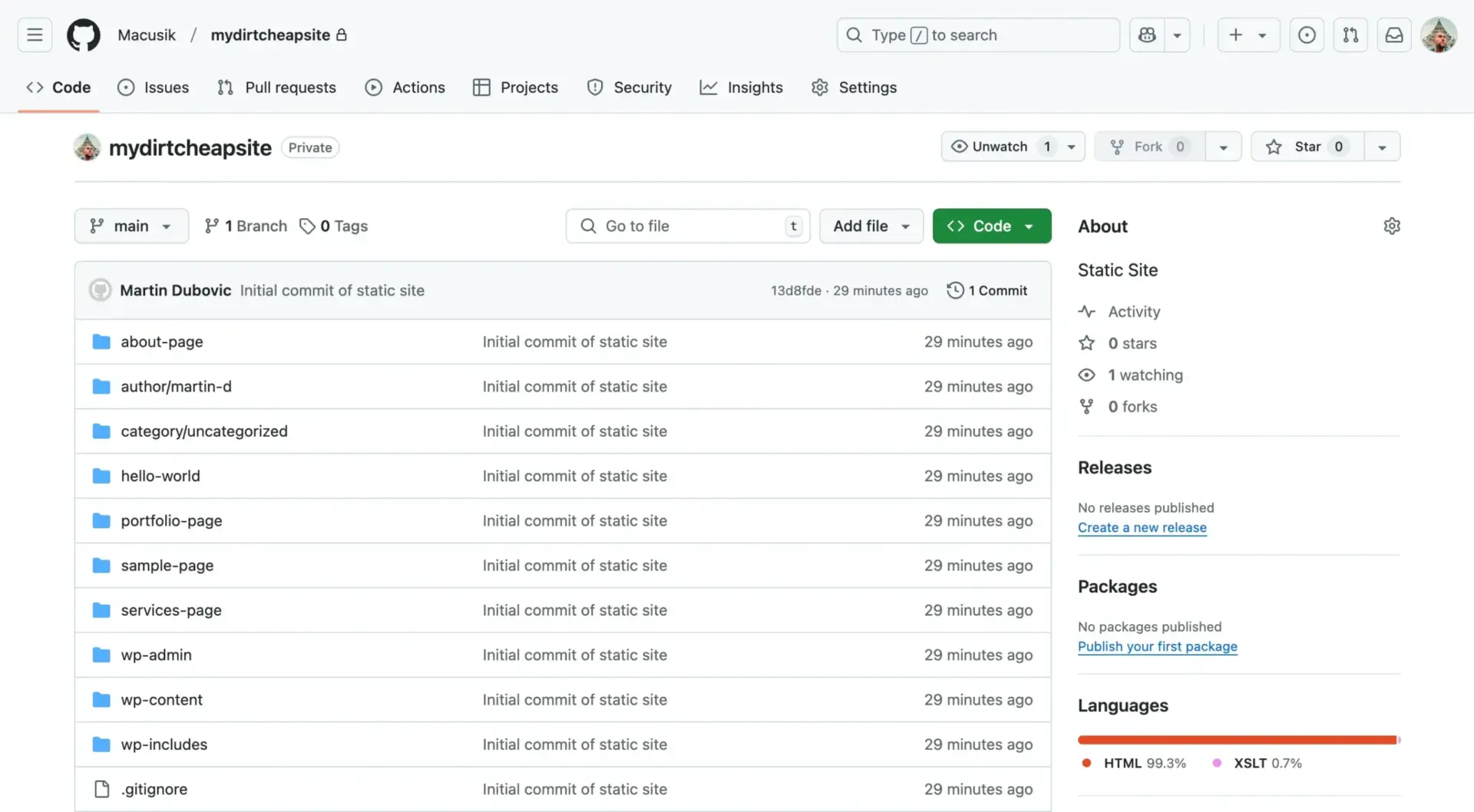The height and width of the screenshot is (812, 1474).
Task: Expand the star lists dropdown arrow
Action: click(1382, 147)
